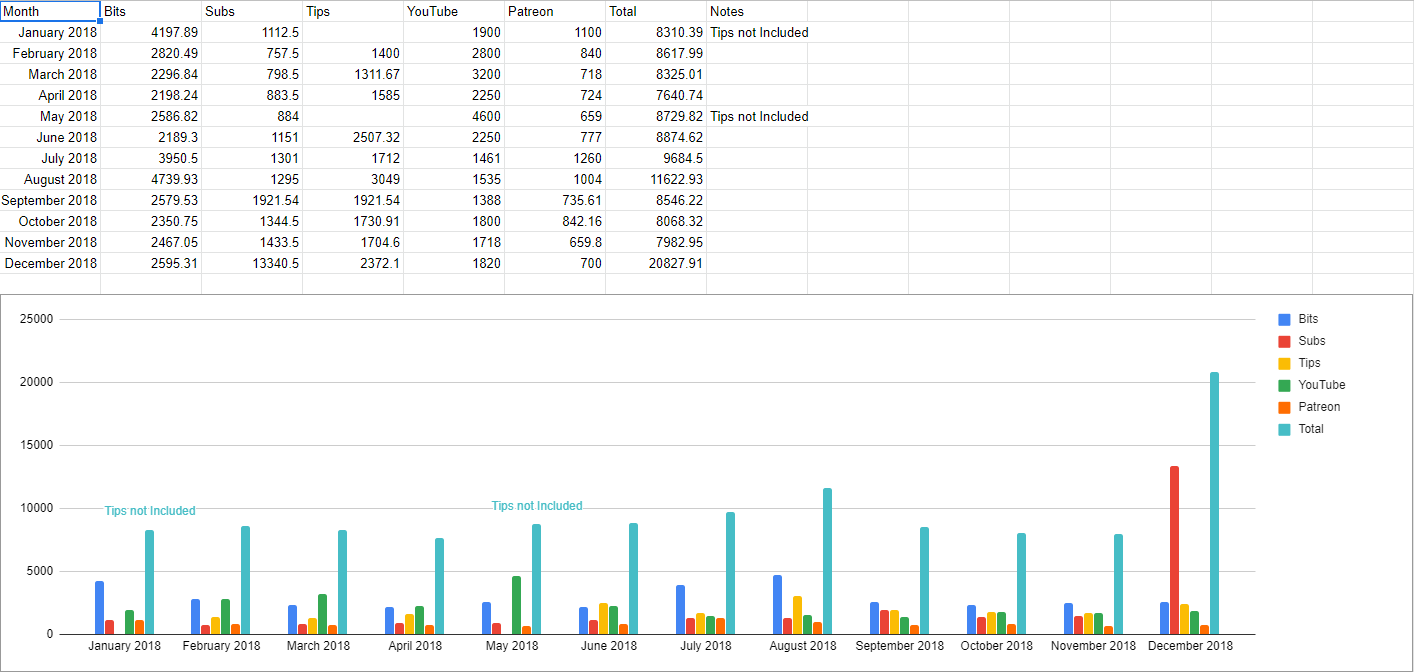
Task: Select the YouTube column header cell
Action: 454,11
